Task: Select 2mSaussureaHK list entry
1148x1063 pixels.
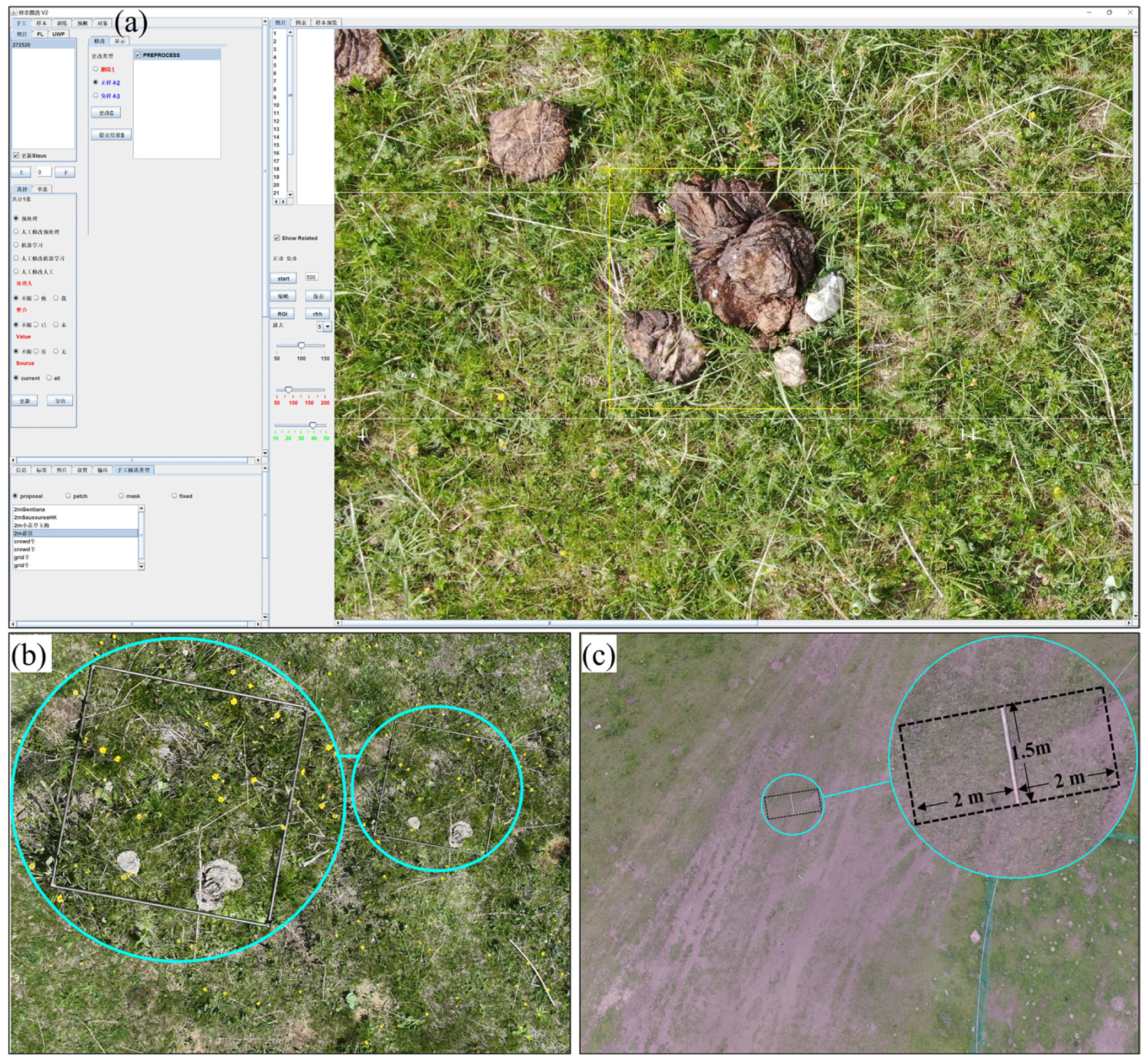Action: point(36,518)
